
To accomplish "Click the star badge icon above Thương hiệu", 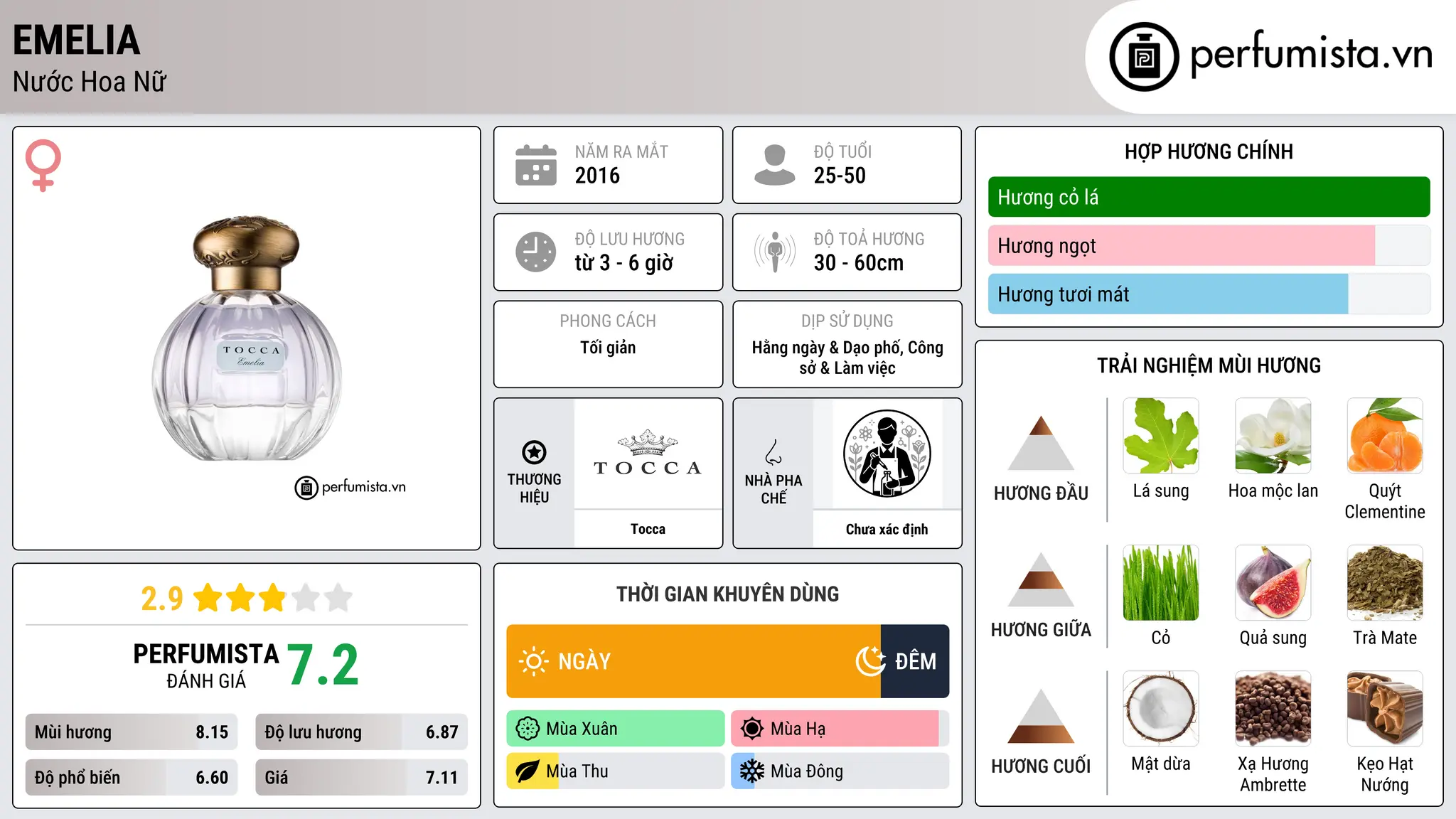I will [x=534, y=452].
